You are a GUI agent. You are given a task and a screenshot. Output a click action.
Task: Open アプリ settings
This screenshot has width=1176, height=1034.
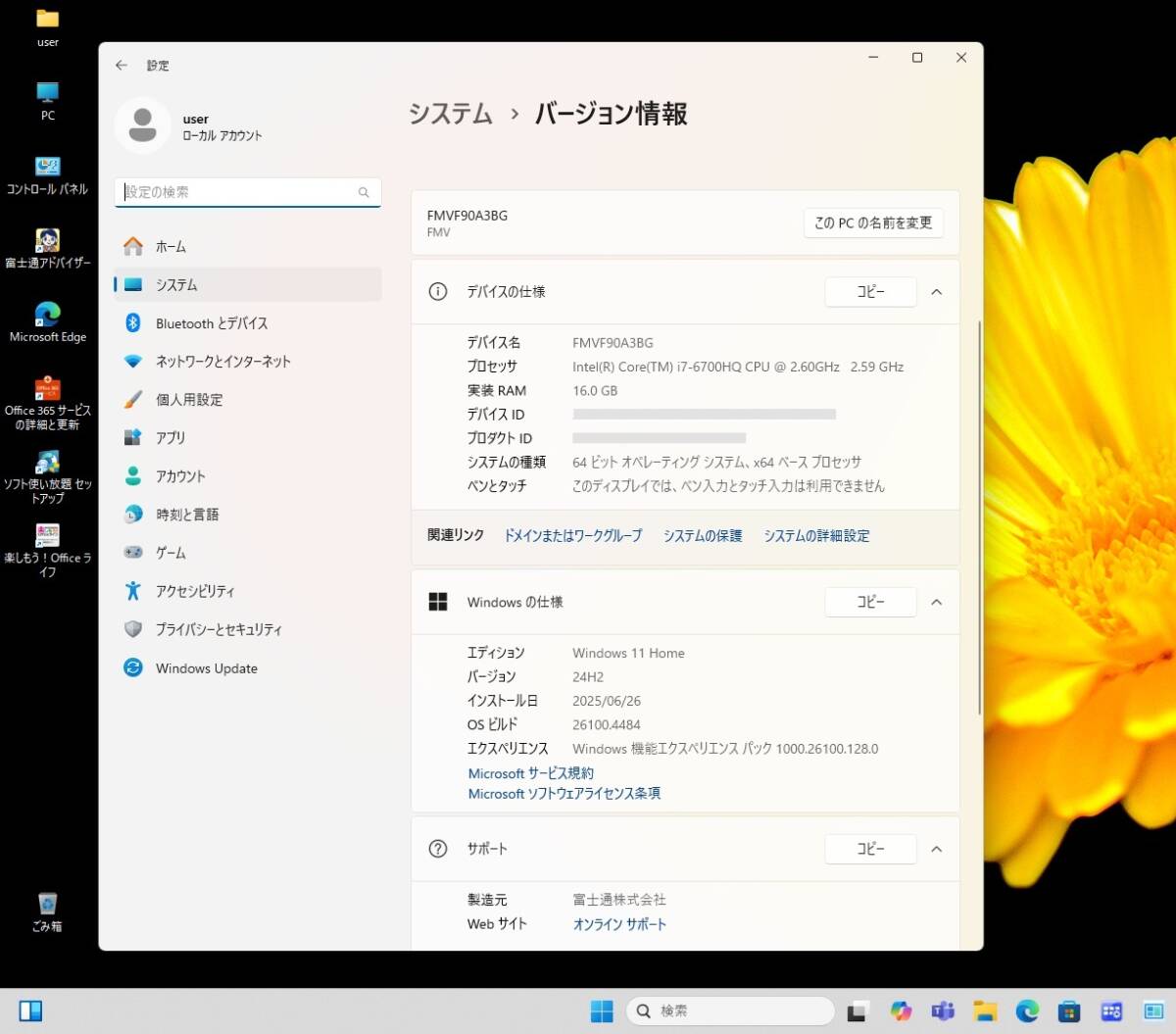click(248, 438)
